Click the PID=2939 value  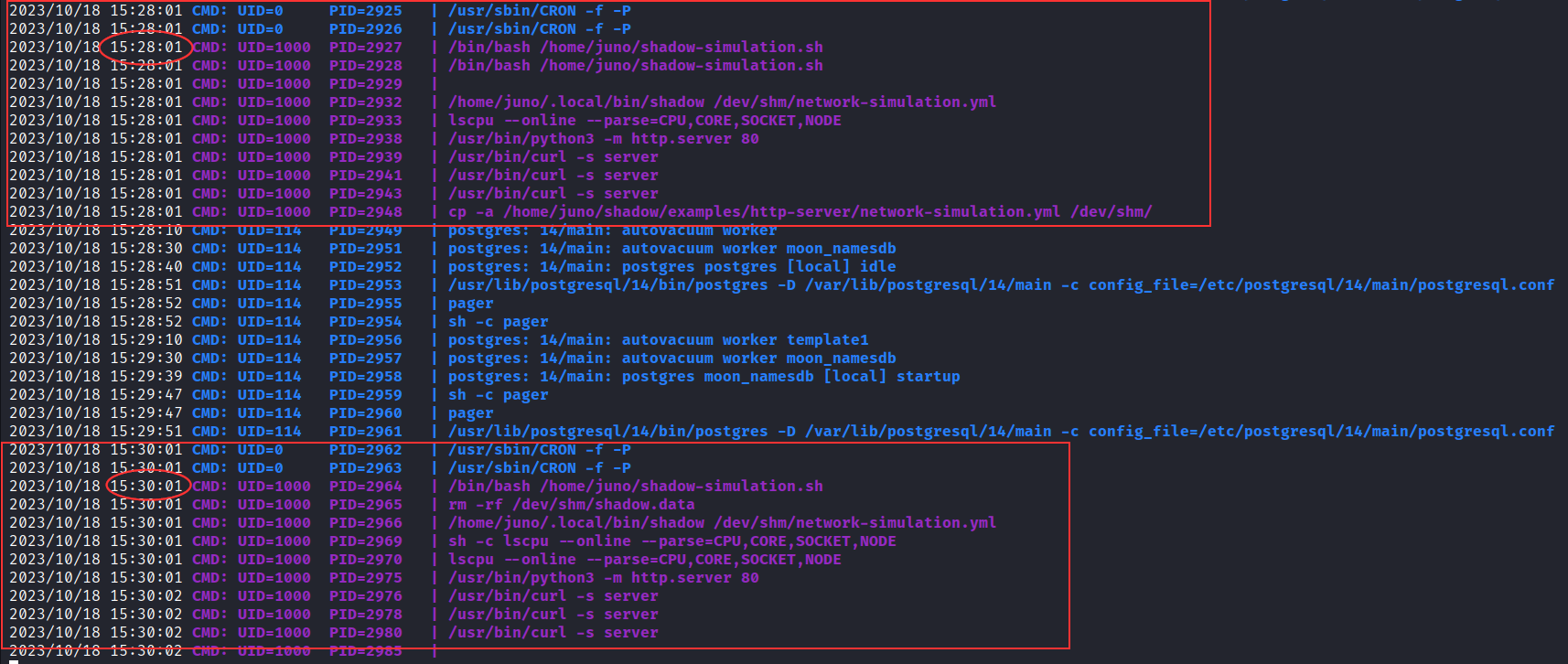coord(365,157)
